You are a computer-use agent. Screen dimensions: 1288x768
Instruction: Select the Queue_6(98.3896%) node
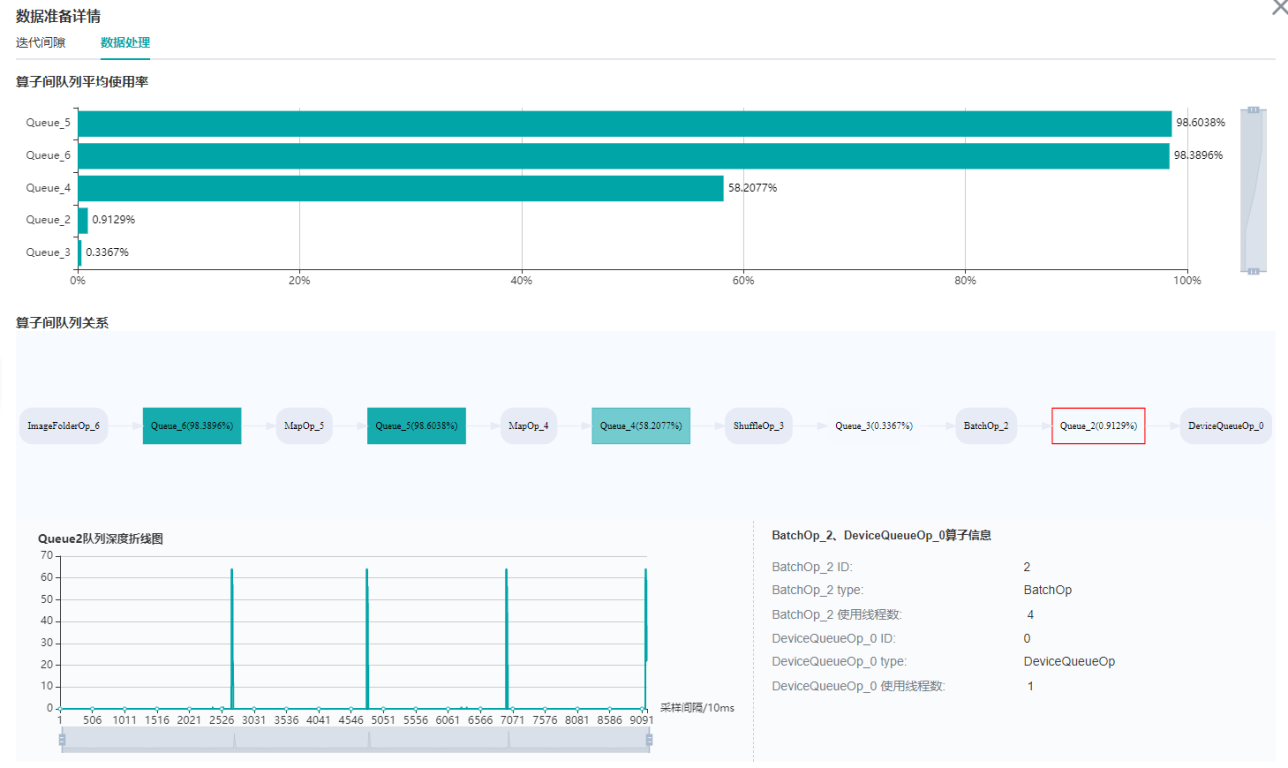192,426
